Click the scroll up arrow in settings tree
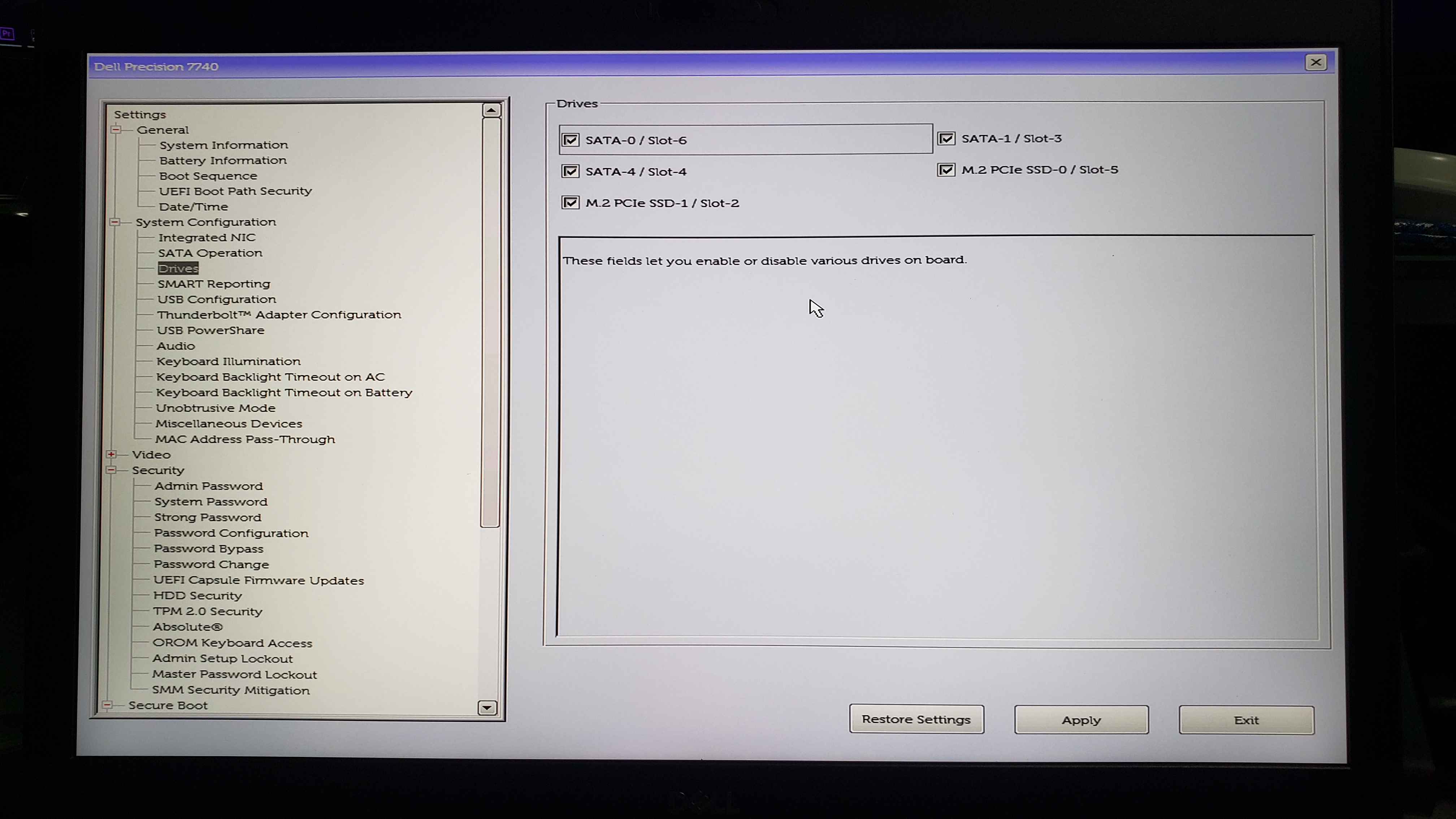Image resolution: width=1456 pixels, height=819 pixels. 491,110
